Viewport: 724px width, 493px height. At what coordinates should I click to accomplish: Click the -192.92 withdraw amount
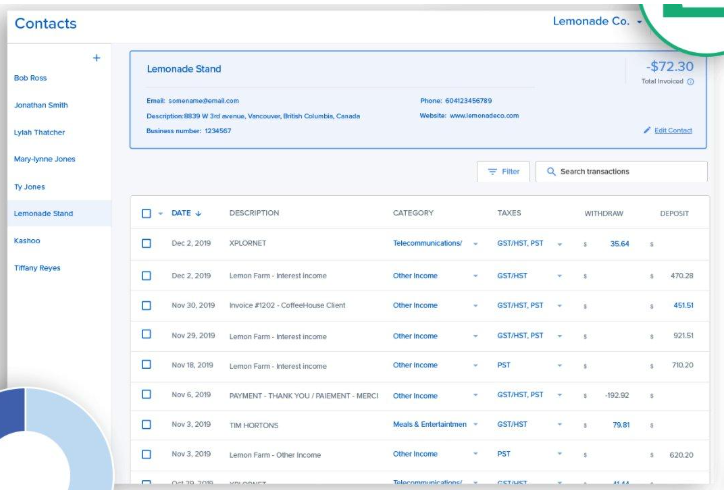[x=617, y=396]
